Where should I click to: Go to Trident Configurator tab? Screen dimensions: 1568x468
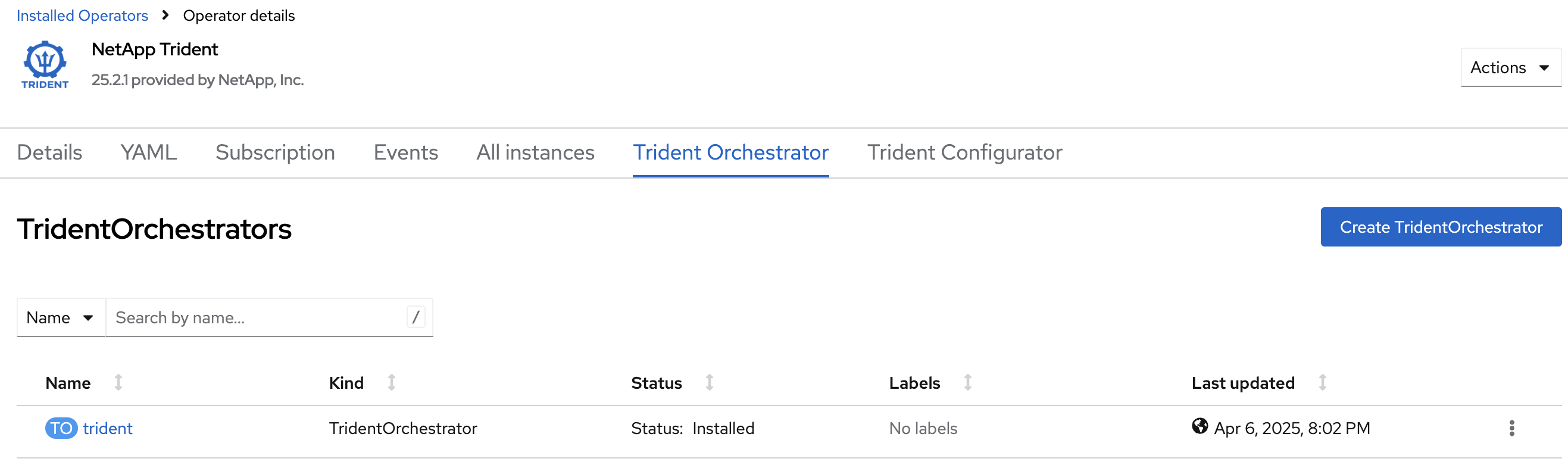[965, 153]
